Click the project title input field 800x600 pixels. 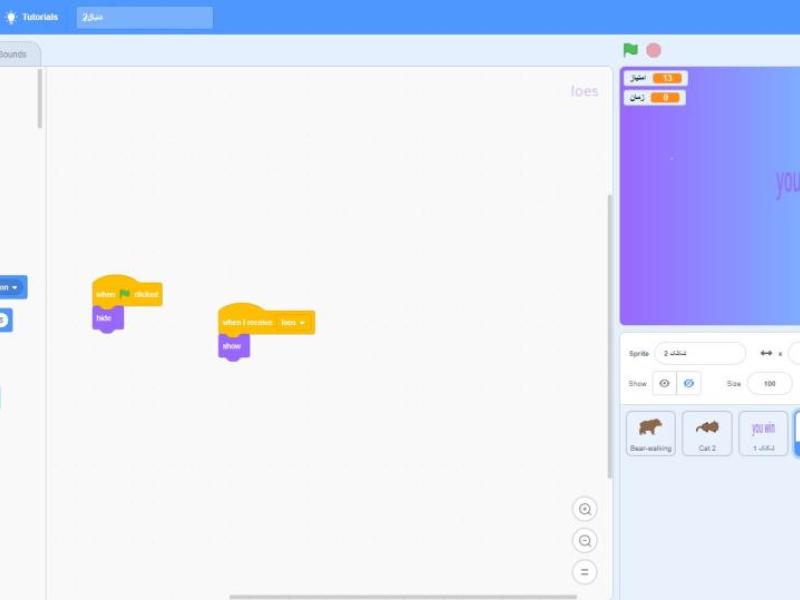(x=144, y=17)
